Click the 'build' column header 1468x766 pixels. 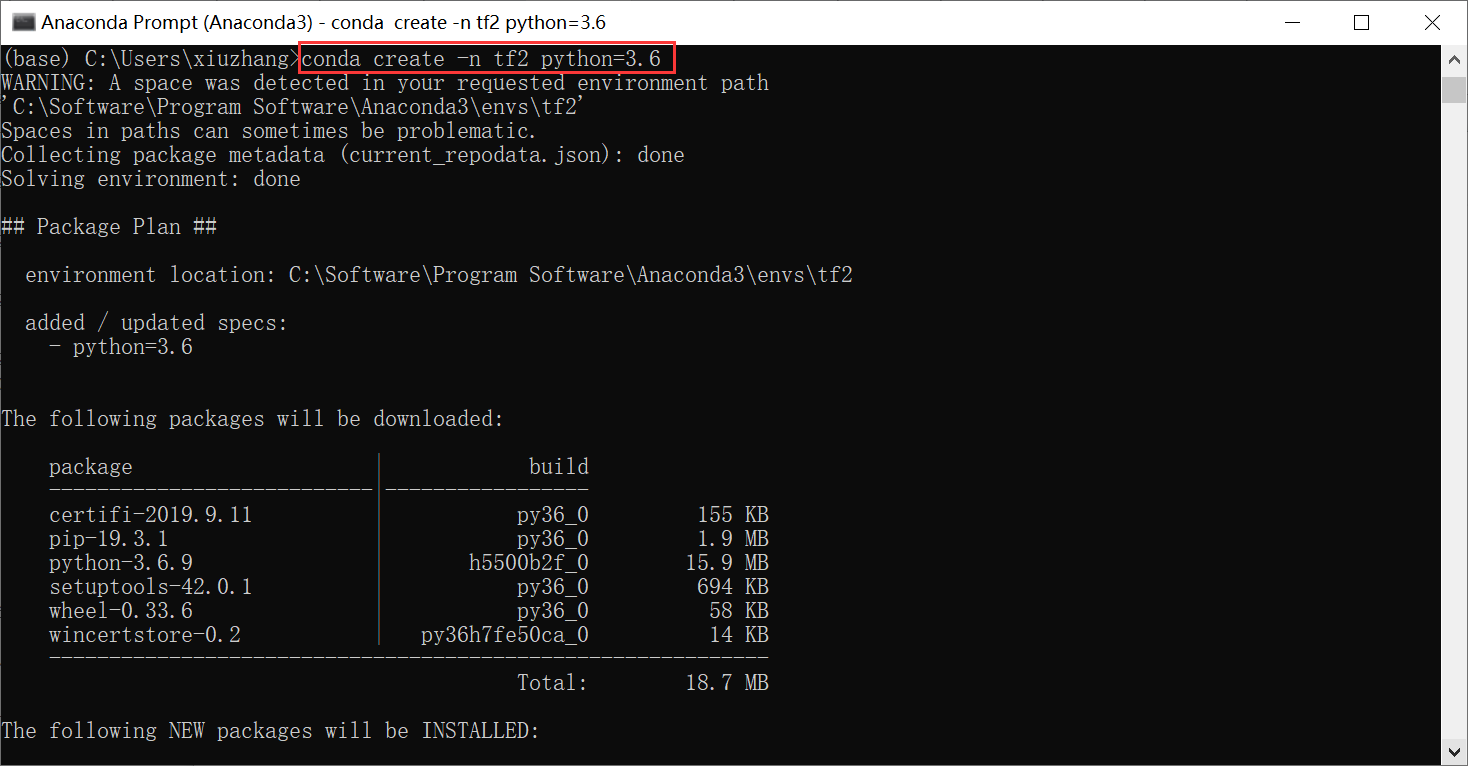coord(559,467)
